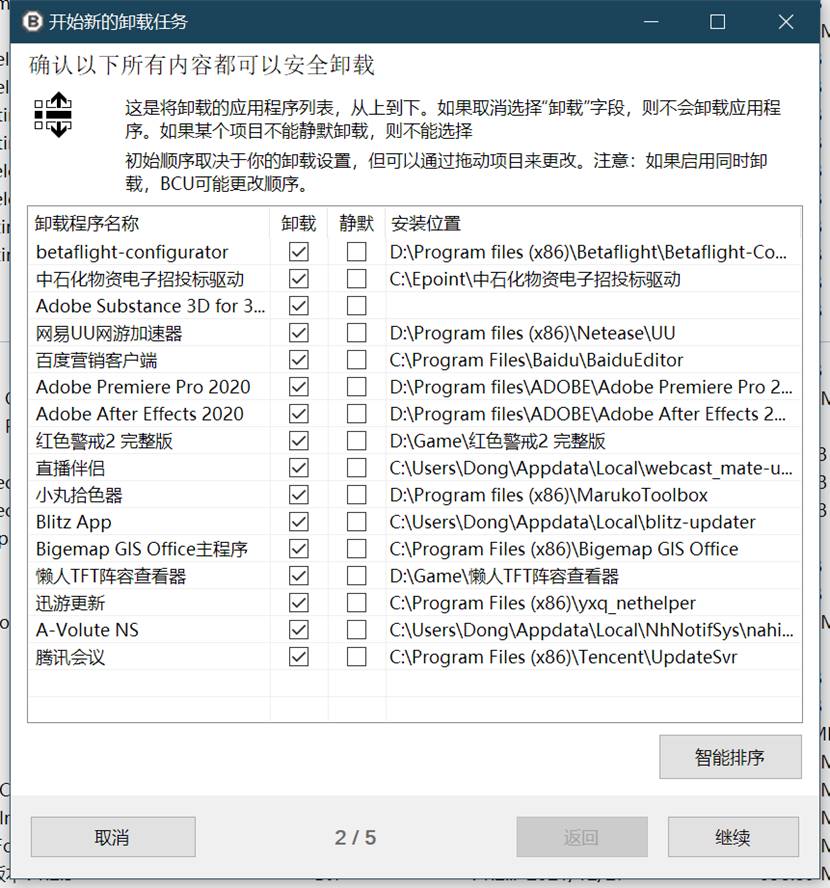Click the 取消 cancel button
Image resolution: width=830 pixels, height=888 pixels.
pos(113,837)
